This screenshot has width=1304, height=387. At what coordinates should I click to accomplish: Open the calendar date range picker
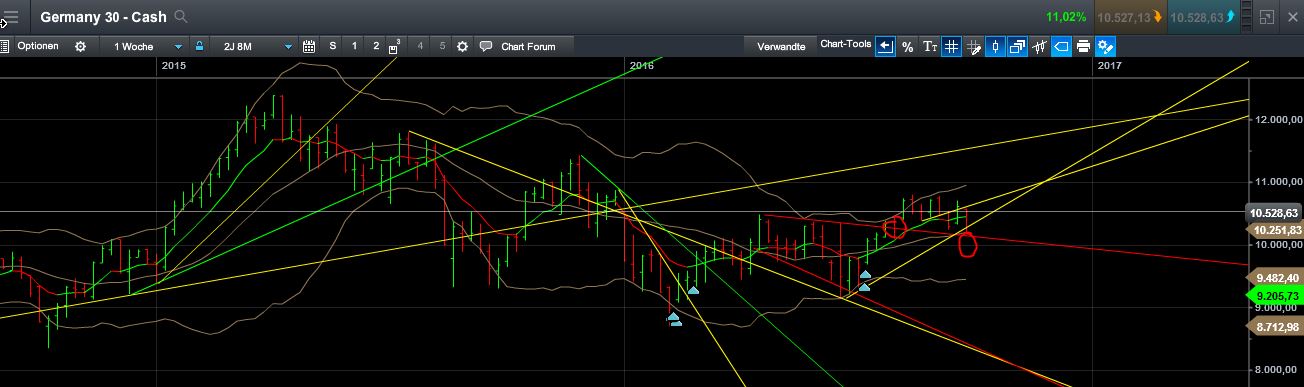[x=309, y=46]
